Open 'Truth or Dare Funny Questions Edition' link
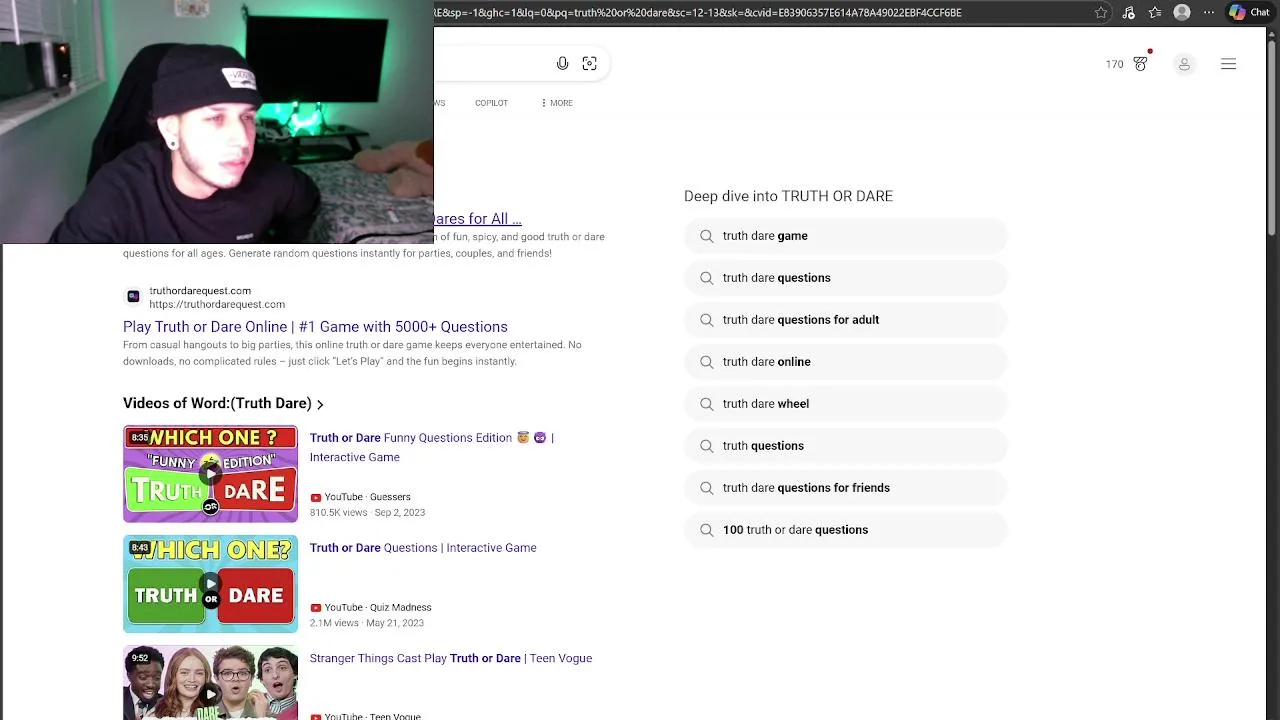The image size is (1280, 720). pyautogui.click(x=431, y=447)
